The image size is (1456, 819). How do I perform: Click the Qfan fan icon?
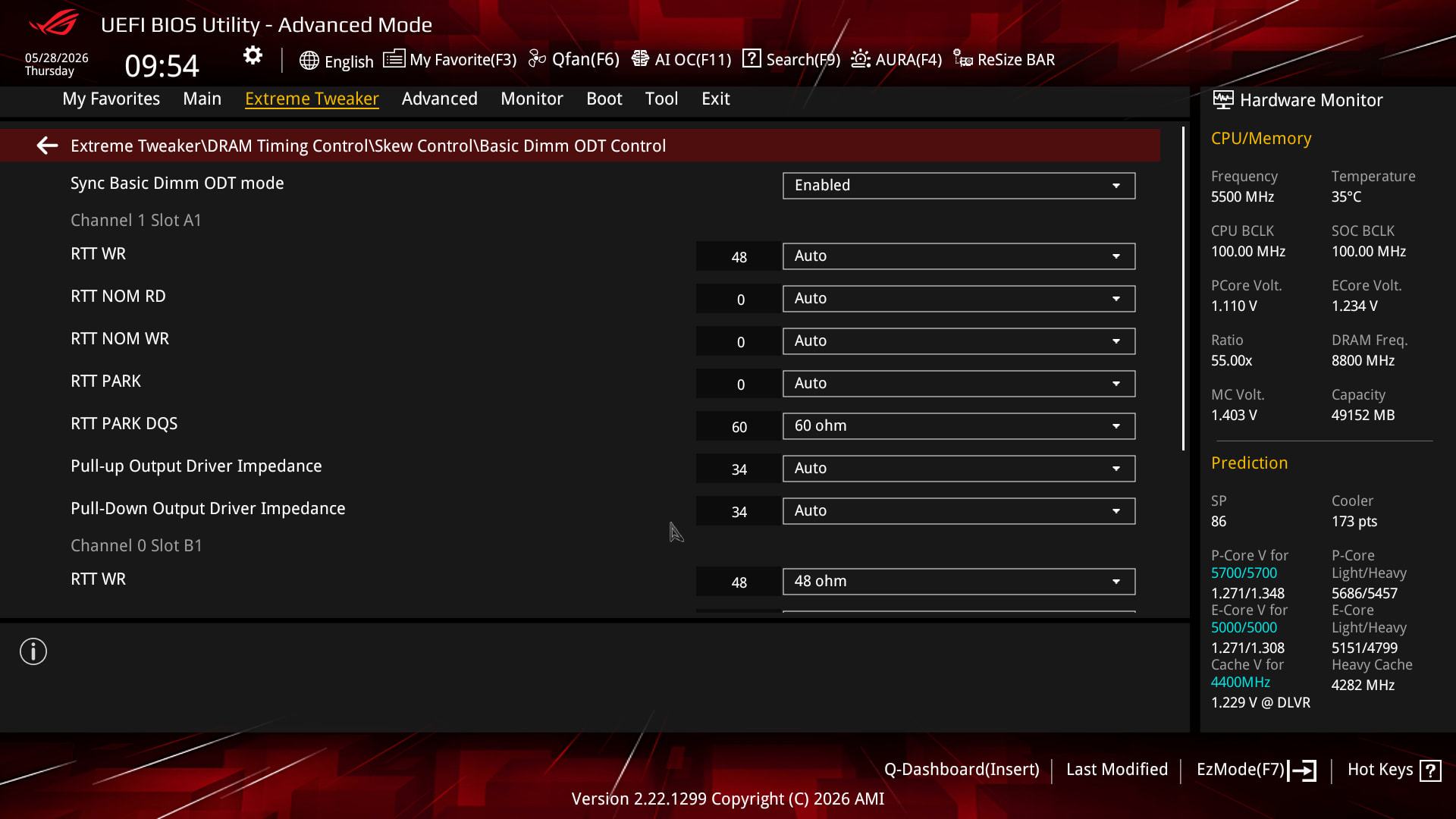coord(537,59)
